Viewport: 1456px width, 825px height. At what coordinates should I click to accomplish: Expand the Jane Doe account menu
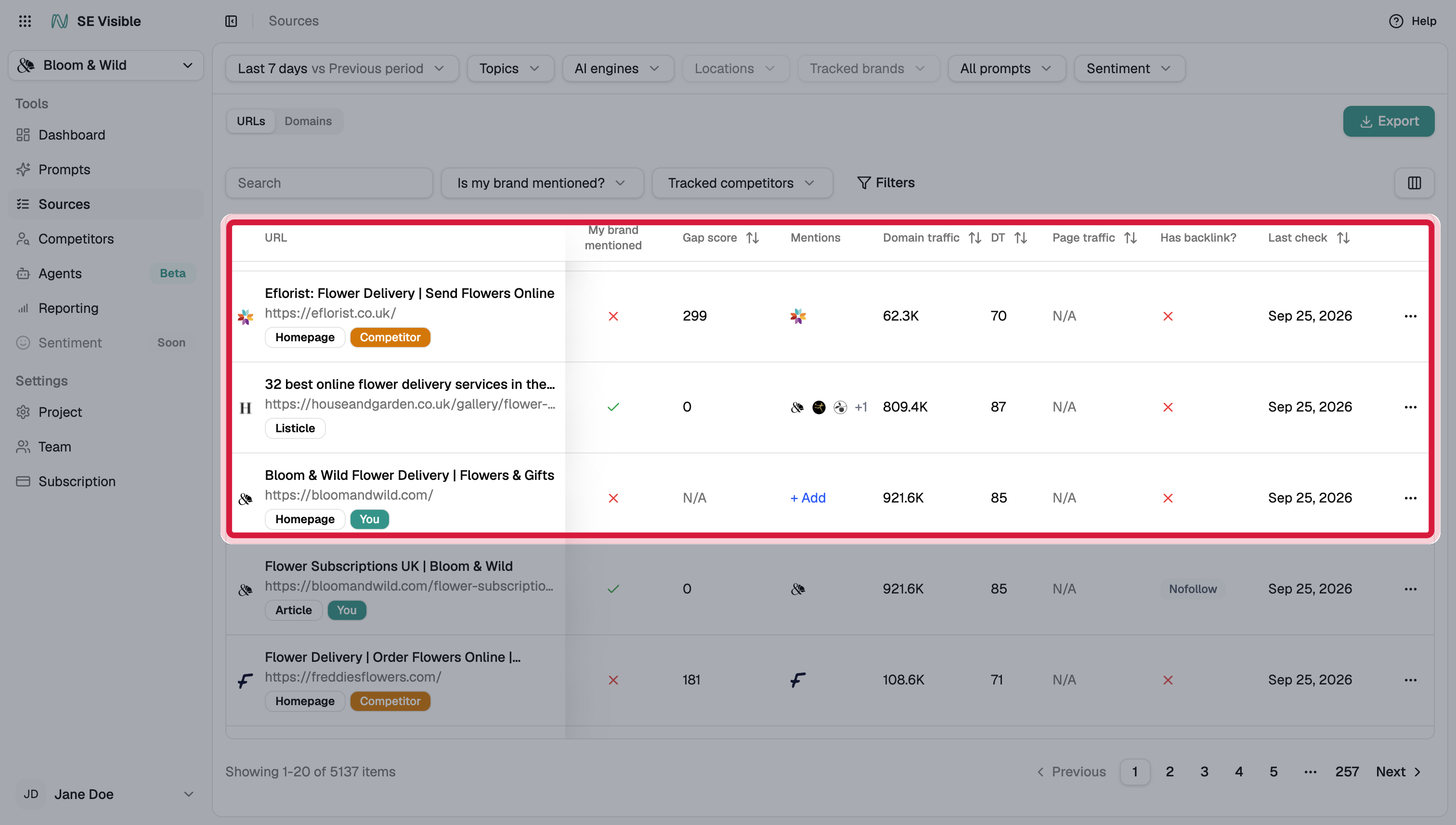(105, 794)
